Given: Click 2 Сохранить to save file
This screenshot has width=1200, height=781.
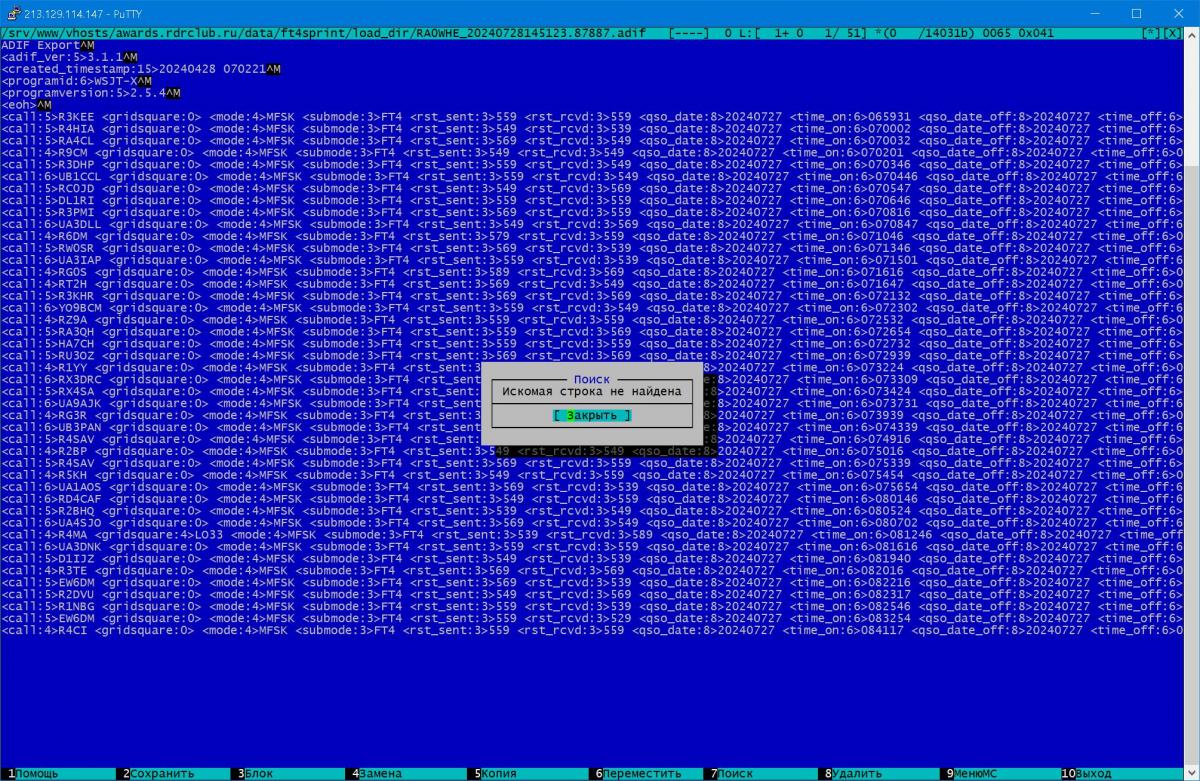Looking at the screenshot, I should (160, 773).
